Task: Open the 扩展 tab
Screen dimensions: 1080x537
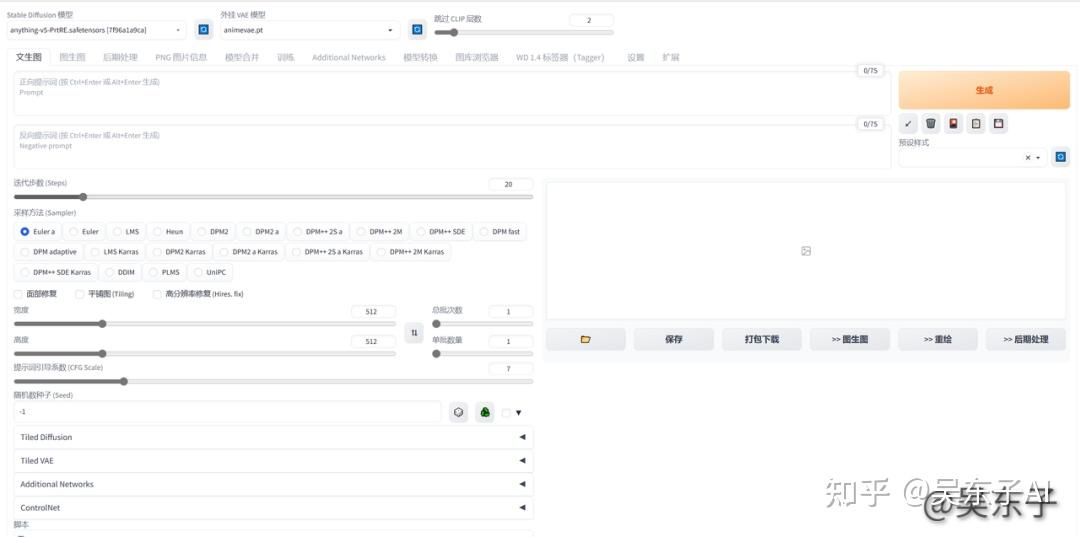Action: (671, 57)
